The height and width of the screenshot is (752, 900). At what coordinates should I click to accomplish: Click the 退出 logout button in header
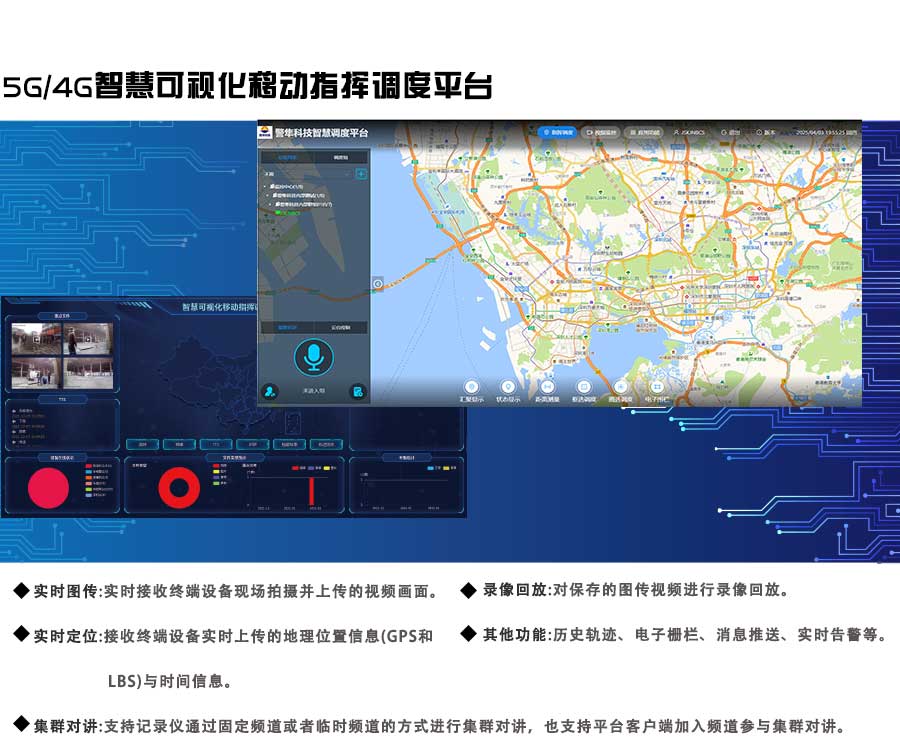[x=731, y=132]
